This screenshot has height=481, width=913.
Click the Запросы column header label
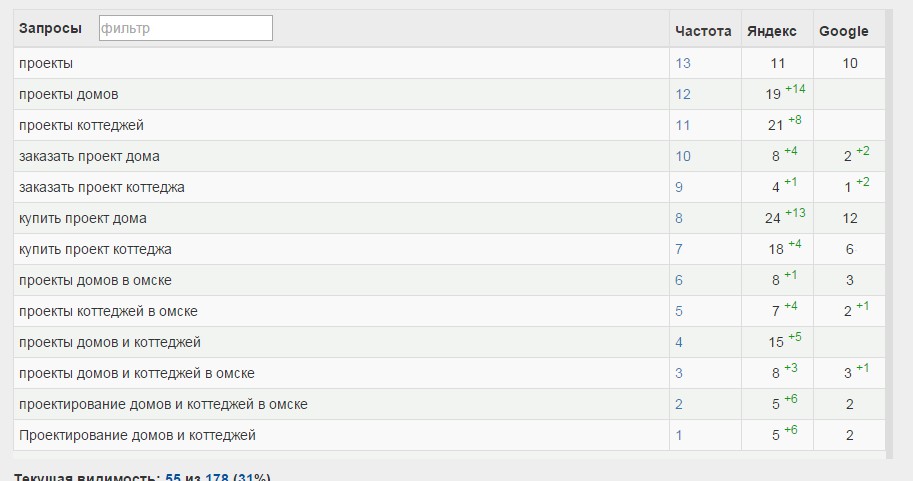click(50, 28)
